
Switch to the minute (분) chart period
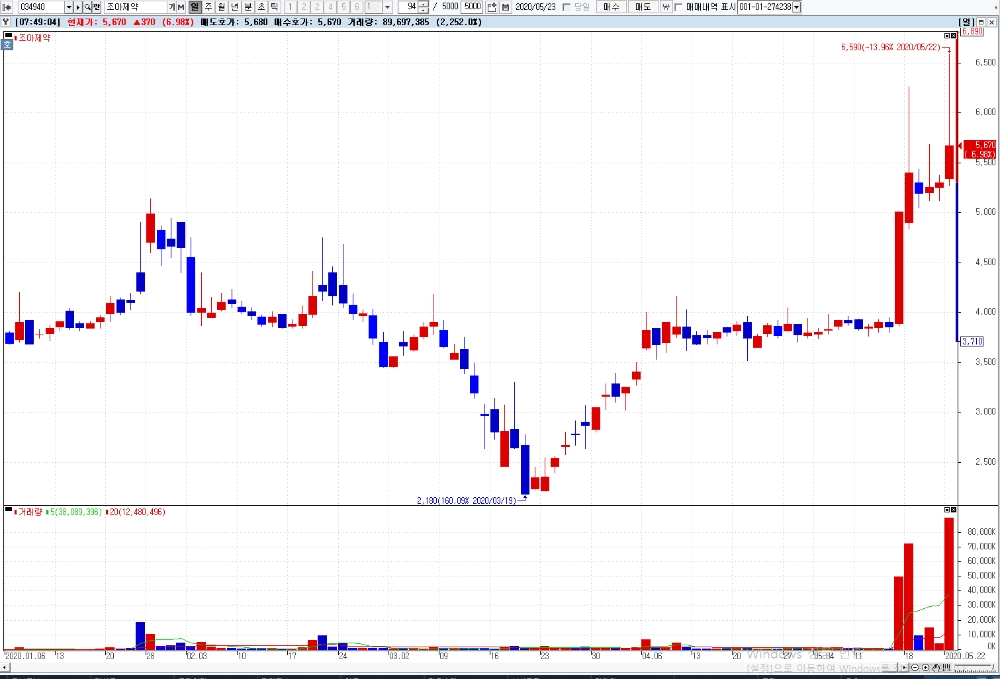(x=248, y=7)
